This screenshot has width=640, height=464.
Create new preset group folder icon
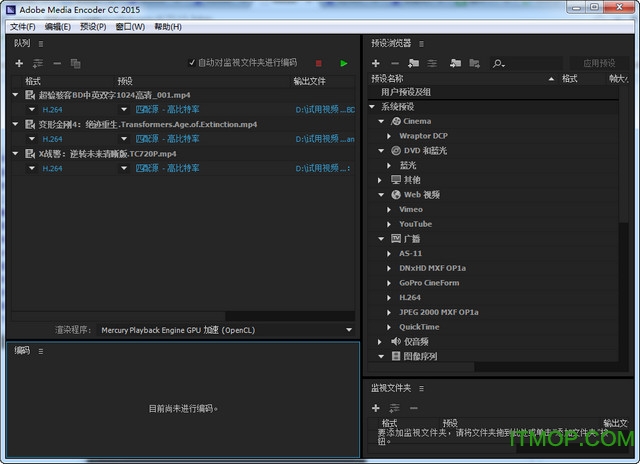point(413,63)
